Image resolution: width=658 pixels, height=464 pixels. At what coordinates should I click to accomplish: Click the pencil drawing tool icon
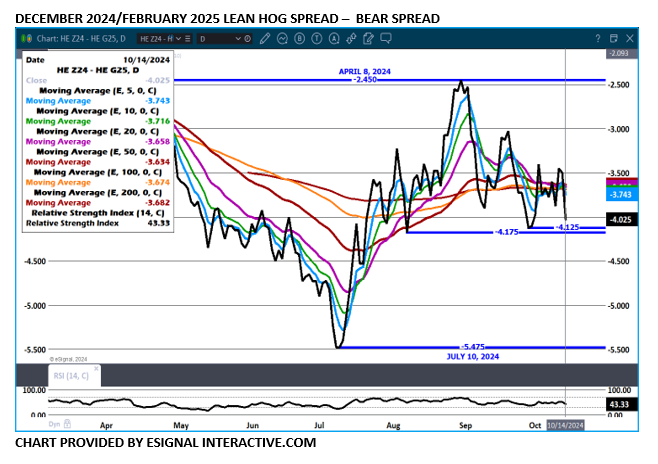click(x=265, y=38)
